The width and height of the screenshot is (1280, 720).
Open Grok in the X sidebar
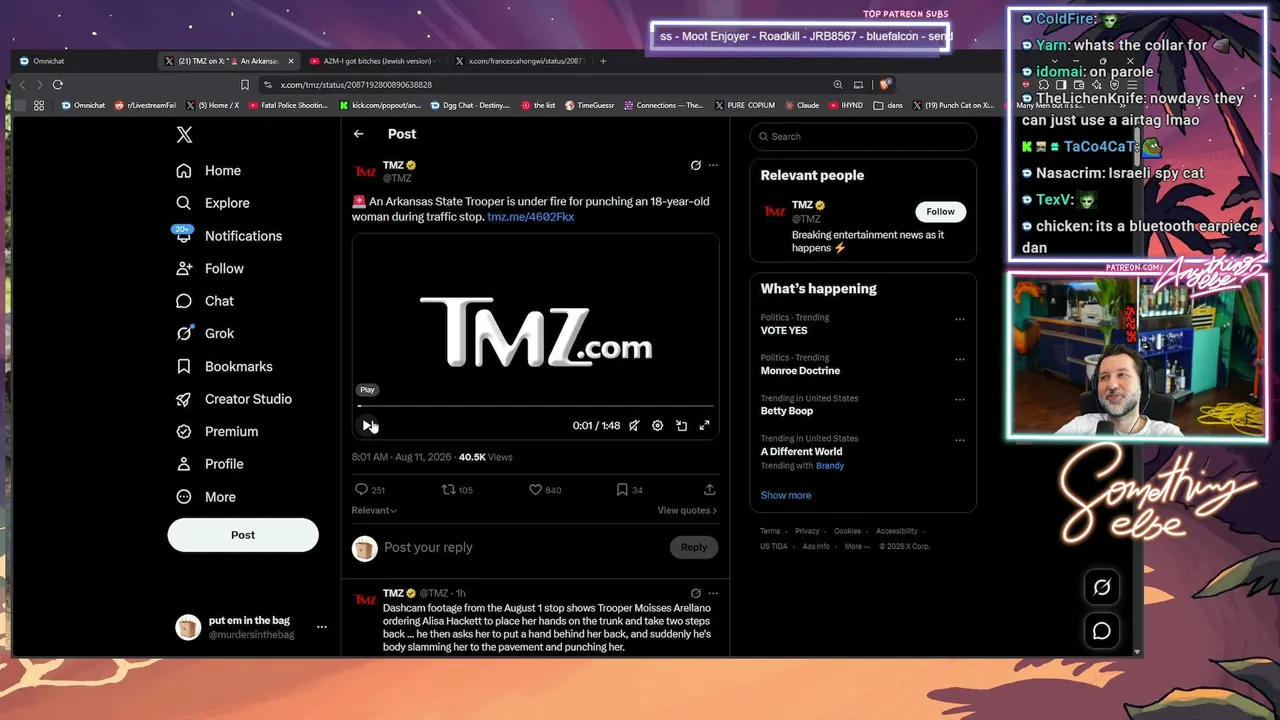(204, 334)
